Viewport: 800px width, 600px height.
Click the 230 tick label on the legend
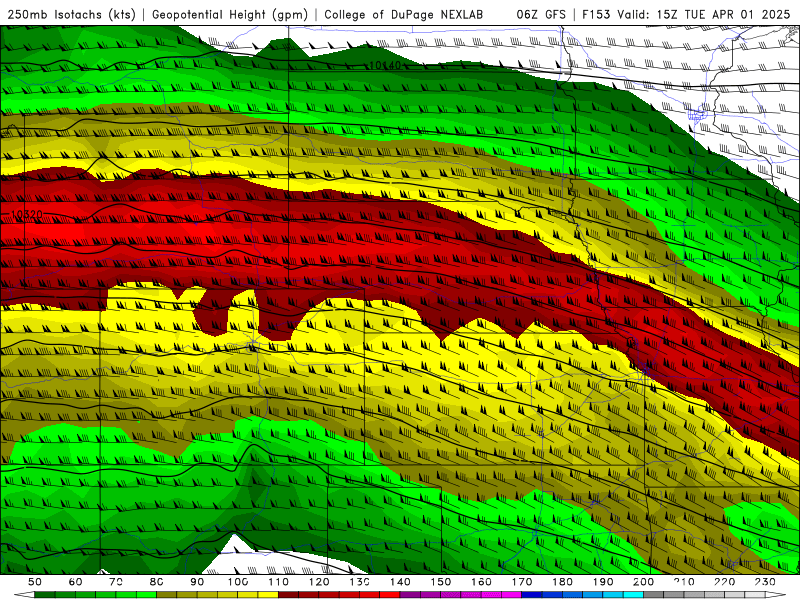pyautogui.click(x=765, y=582)
